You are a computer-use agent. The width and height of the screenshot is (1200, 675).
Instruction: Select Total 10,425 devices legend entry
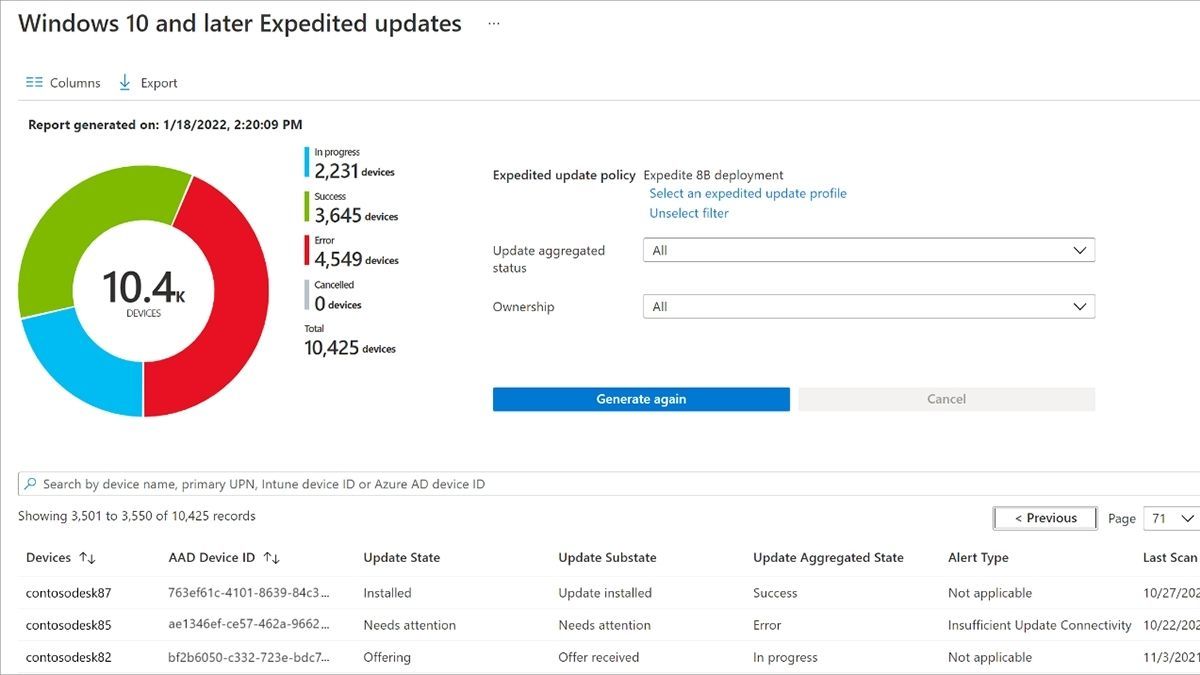(x=350, y=340)
